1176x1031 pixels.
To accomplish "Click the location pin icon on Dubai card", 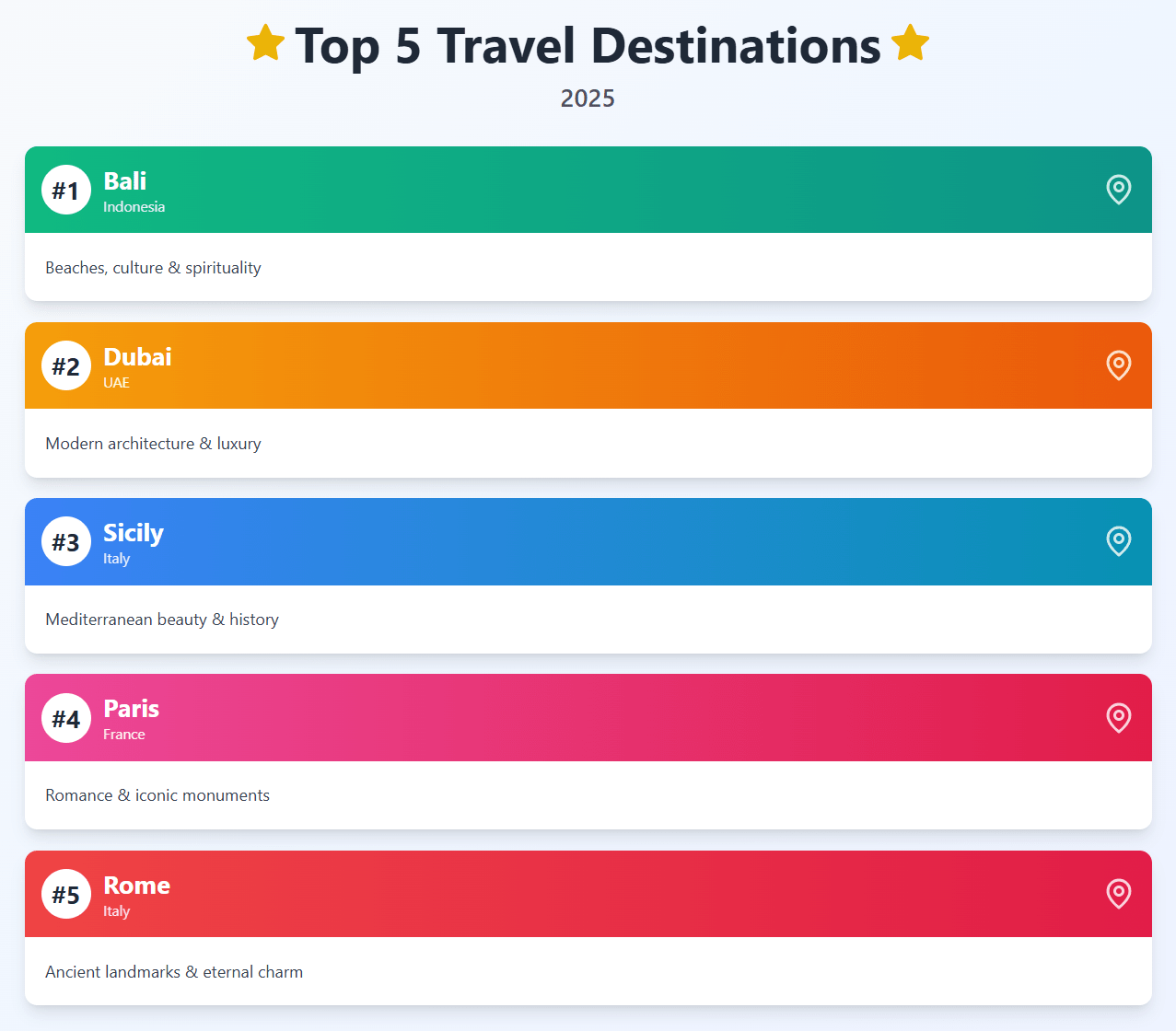I will (1118, 365).
